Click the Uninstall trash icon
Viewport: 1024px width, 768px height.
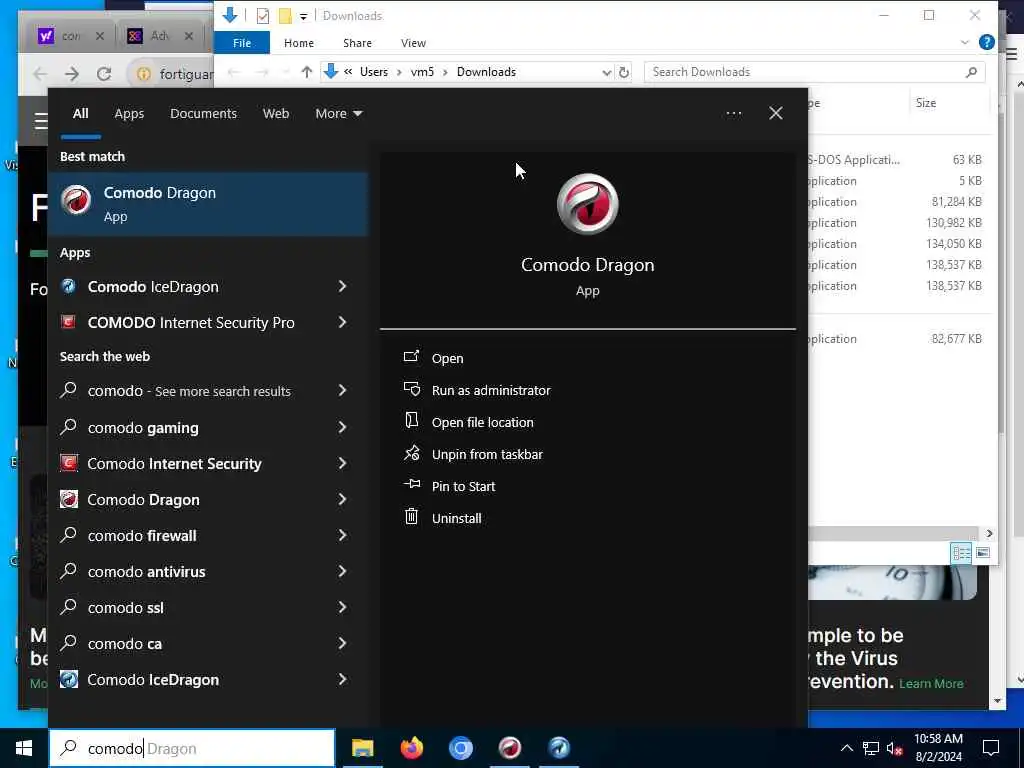coord(411,517)
